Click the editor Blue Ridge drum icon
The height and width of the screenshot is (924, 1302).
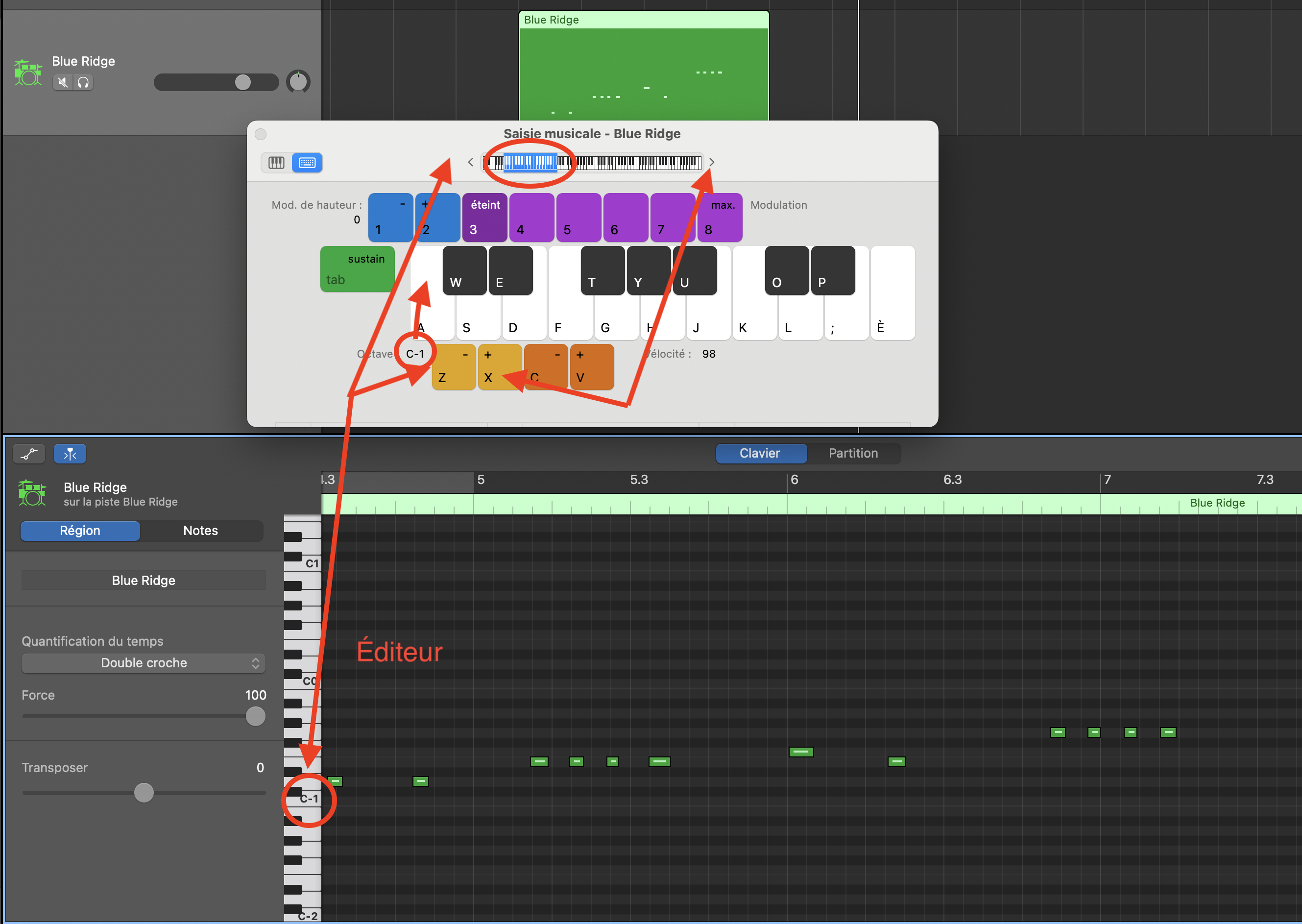(x=32, y=493)
